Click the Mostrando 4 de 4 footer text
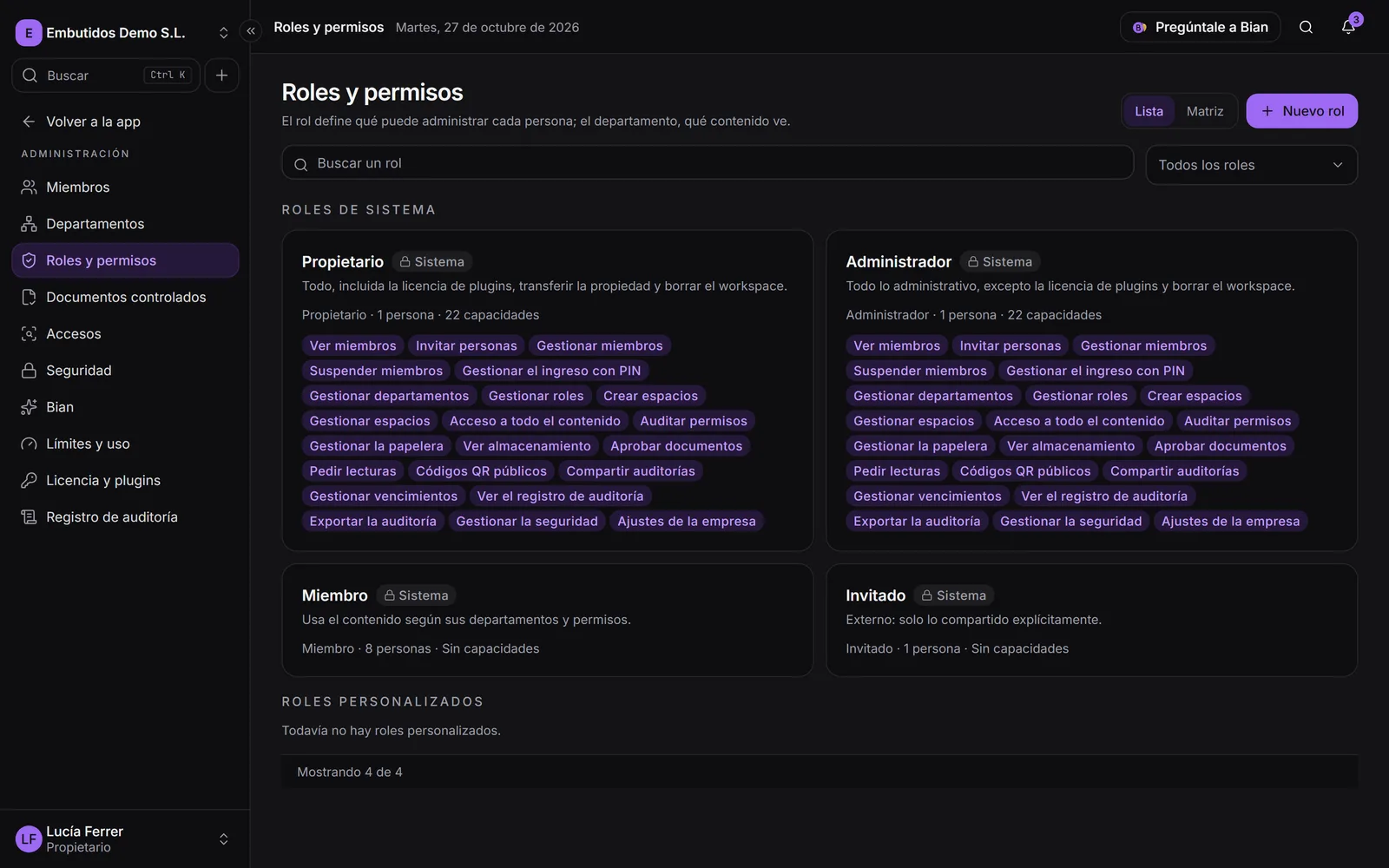 tap(350, 772)
